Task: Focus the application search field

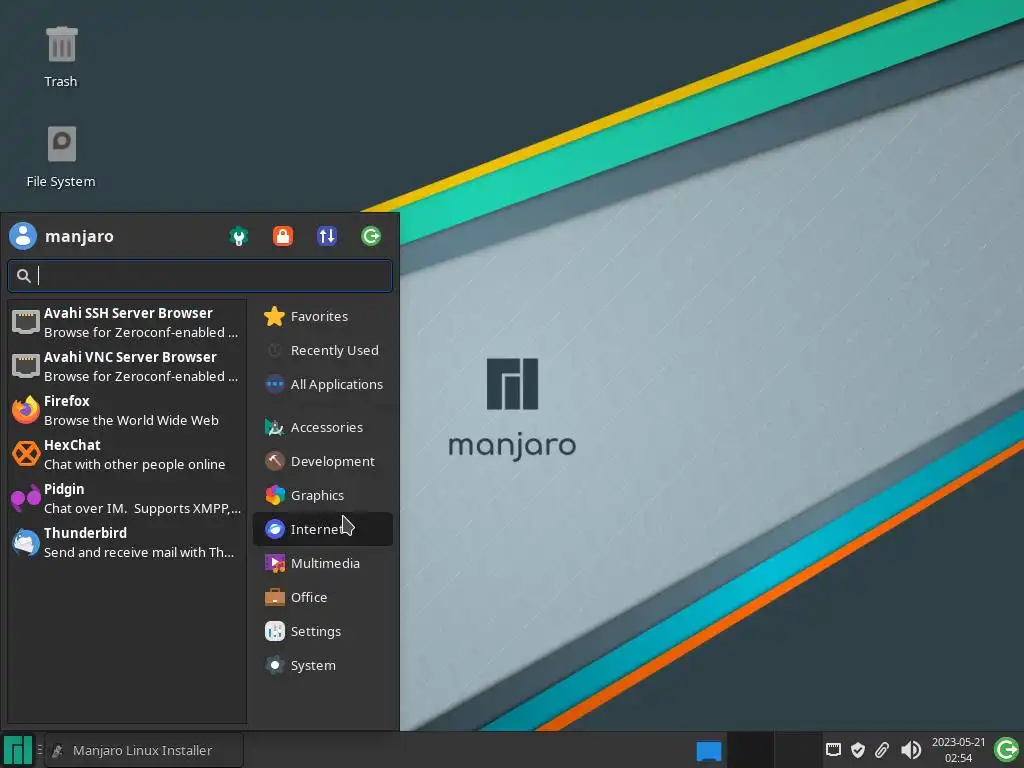Action: tap(200, 276)
